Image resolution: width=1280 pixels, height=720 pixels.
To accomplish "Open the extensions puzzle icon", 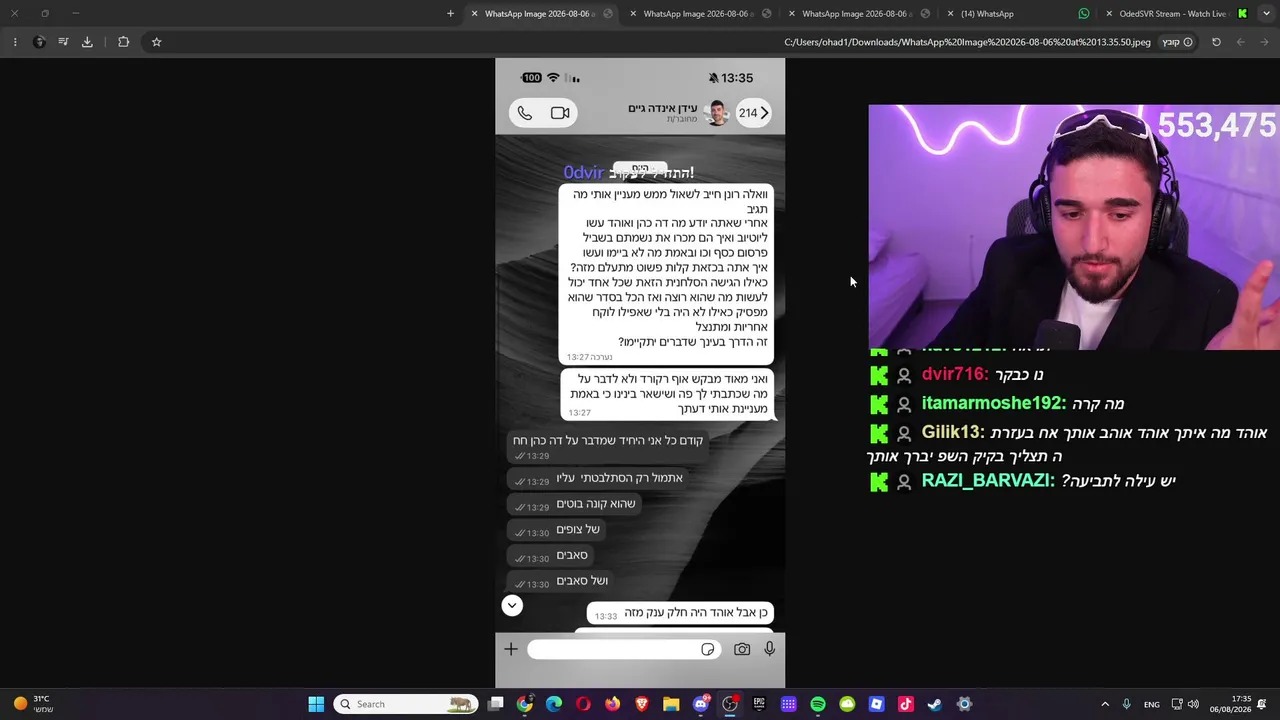I will (x=124, y=42).
